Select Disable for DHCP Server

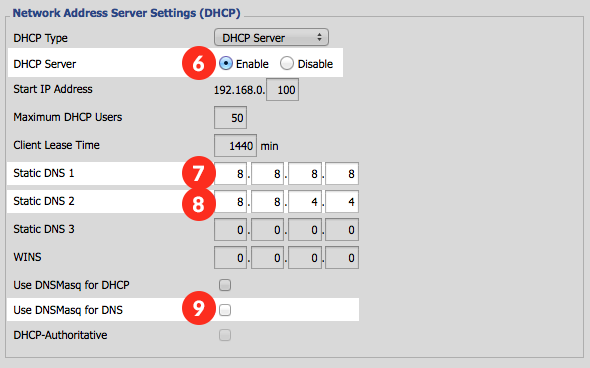pos(286,63)
